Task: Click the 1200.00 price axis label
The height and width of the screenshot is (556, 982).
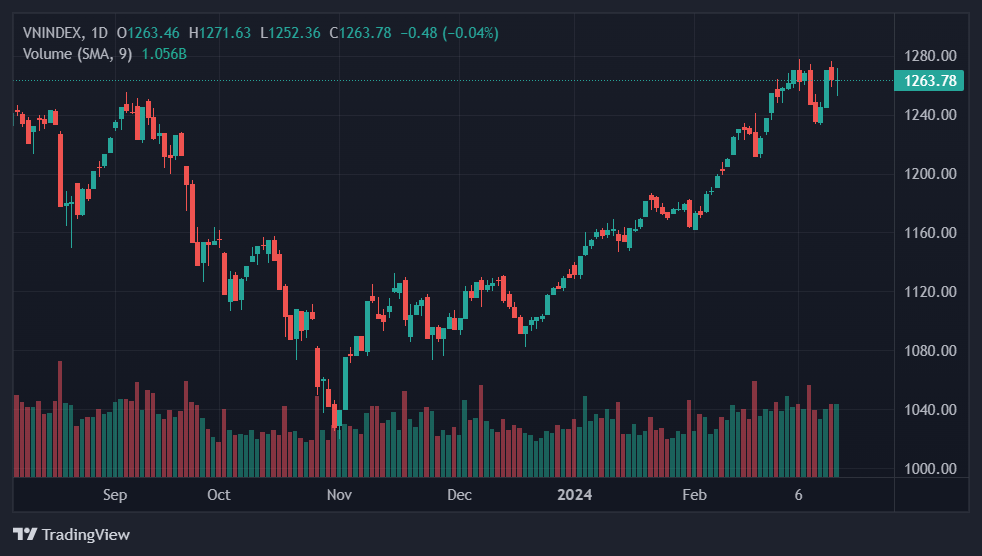Action: (x=929, y=174)
